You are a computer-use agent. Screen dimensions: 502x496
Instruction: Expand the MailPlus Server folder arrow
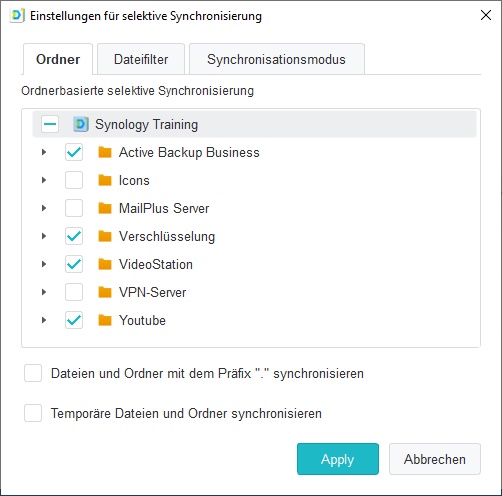pos(44,208)
